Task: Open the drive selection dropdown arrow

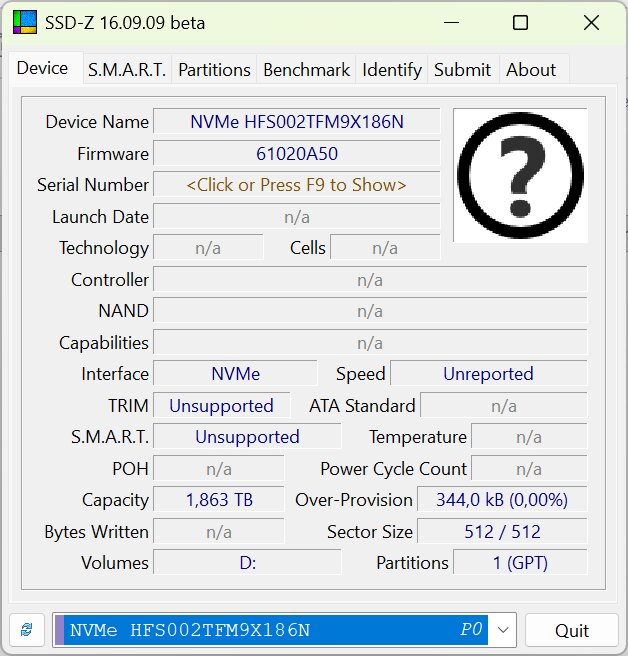Action: 503,630
